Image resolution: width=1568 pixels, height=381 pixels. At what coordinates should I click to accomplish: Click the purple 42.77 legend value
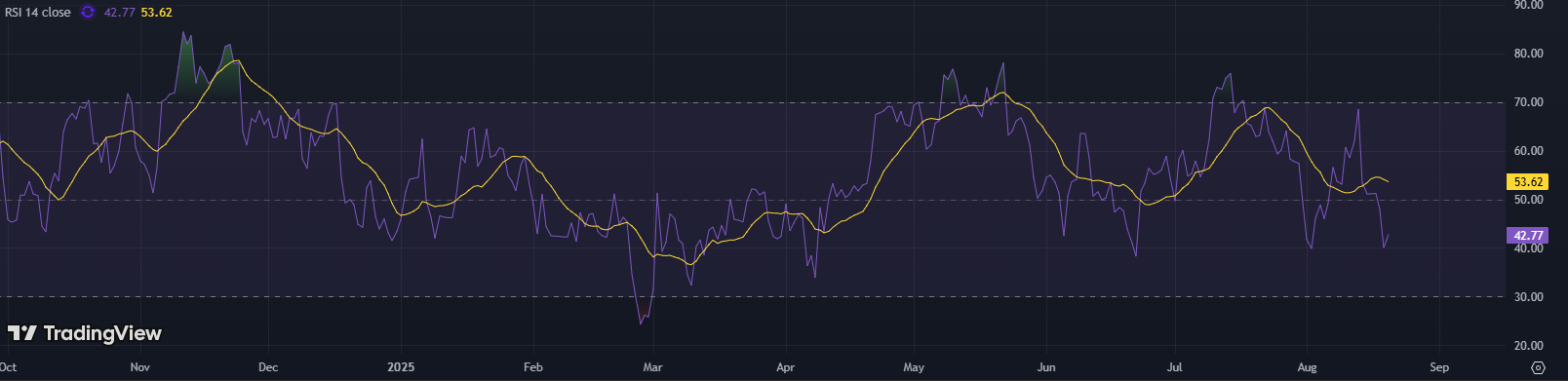pos(119,13)
